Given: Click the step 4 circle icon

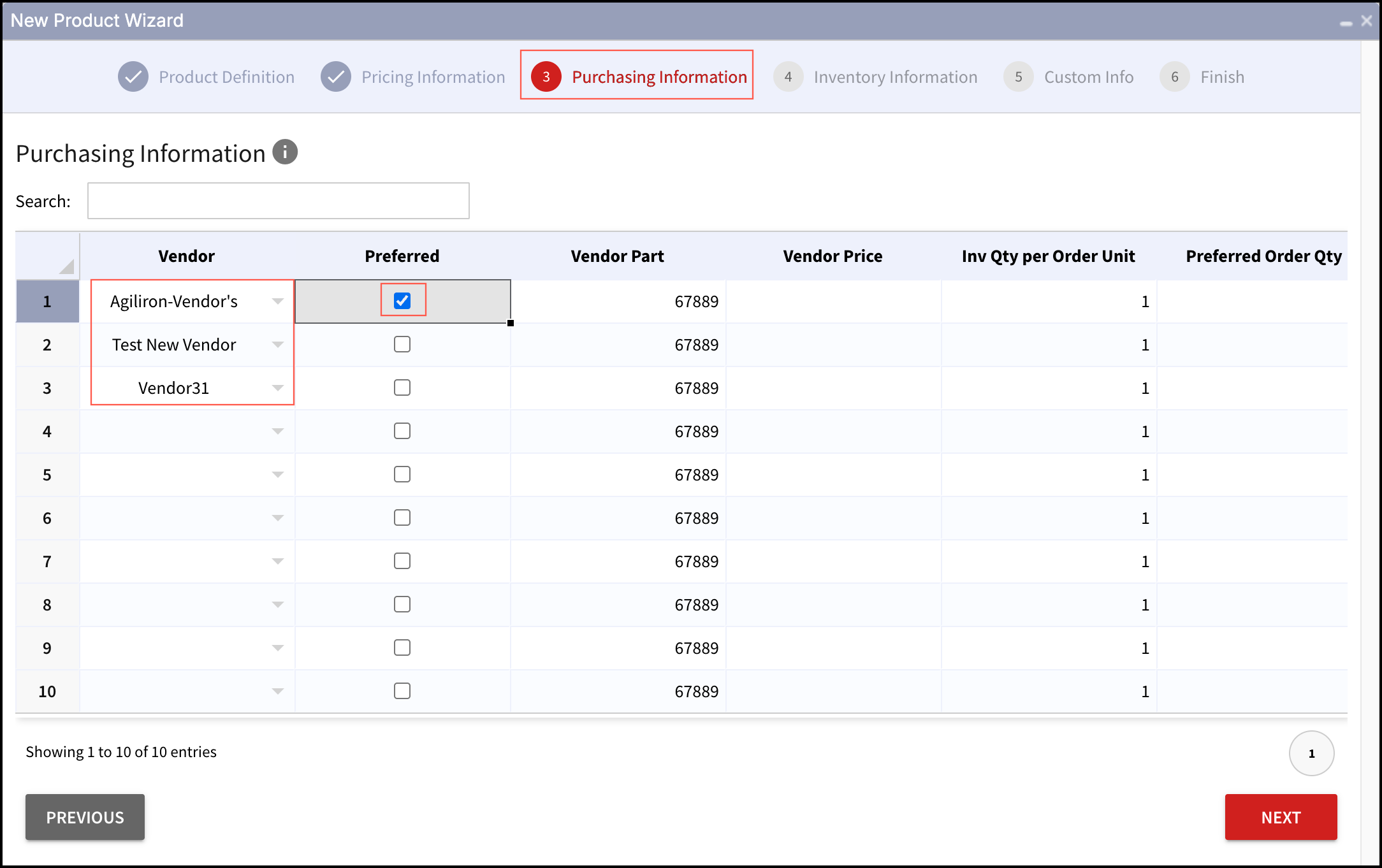Looking at the screenshot, I should [x=789, y=77].
